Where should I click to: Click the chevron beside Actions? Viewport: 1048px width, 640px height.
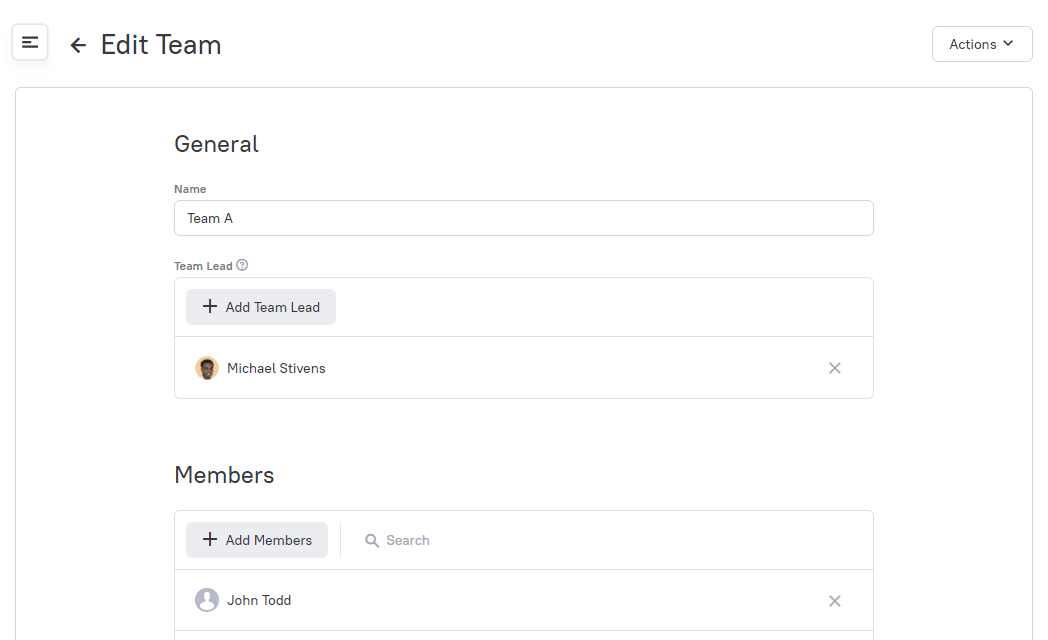[1008, 43]
